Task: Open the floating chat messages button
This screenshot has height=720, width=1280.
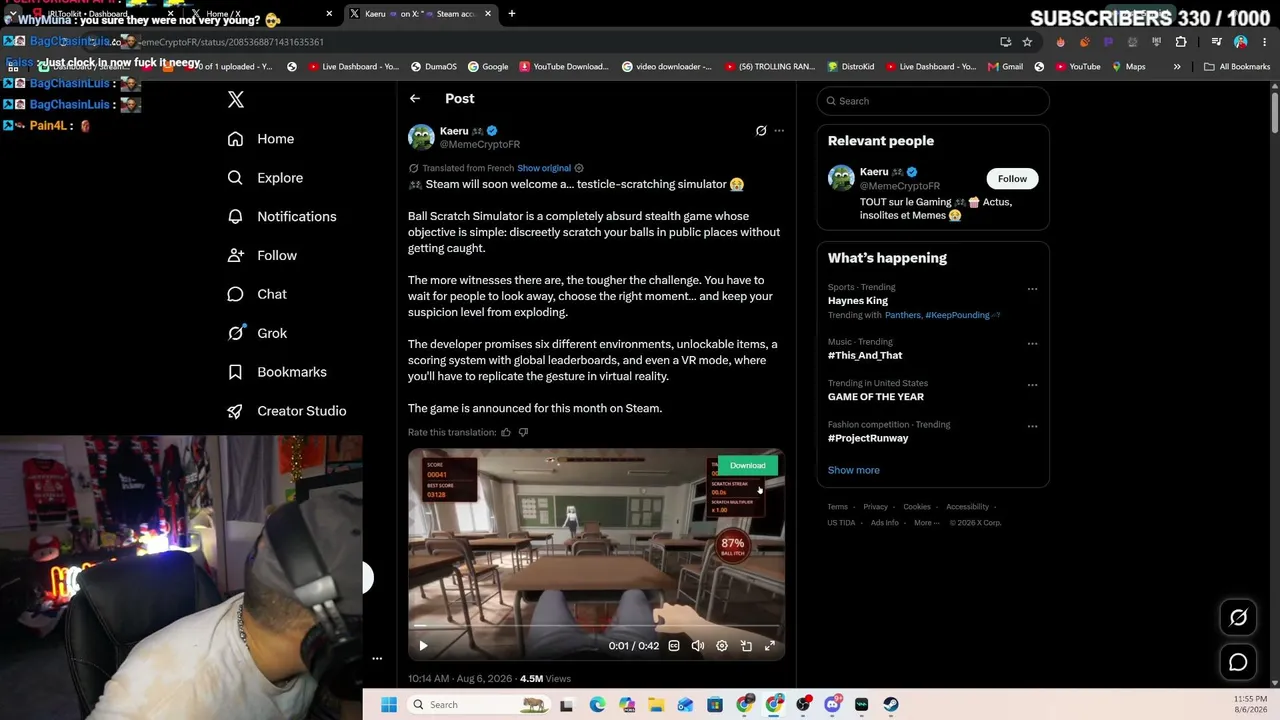Action: pyautogui.click(x=1238, y=662)
